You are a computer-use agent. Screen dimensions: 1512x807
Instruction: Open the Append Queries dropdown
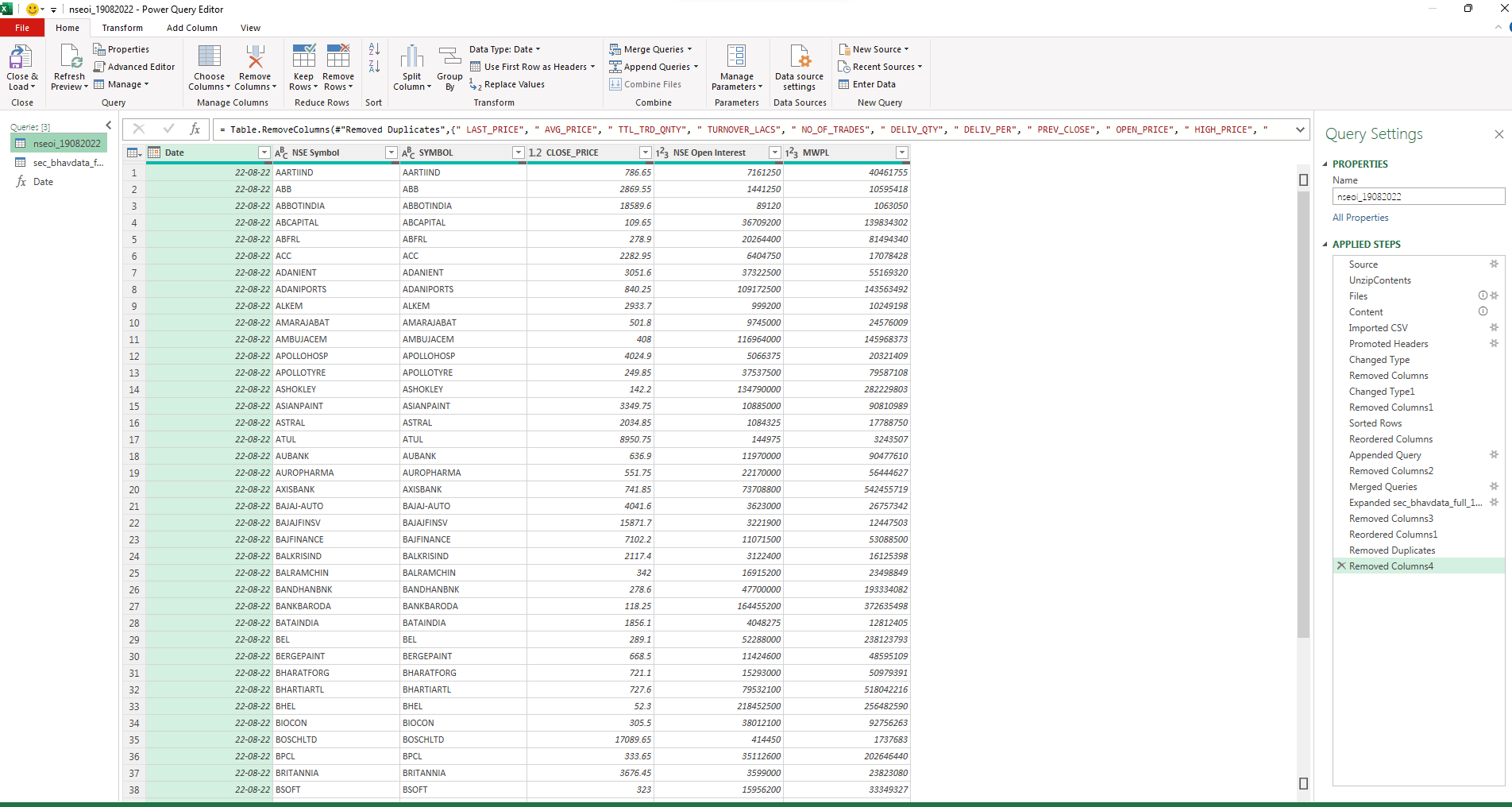pos(654,67)
